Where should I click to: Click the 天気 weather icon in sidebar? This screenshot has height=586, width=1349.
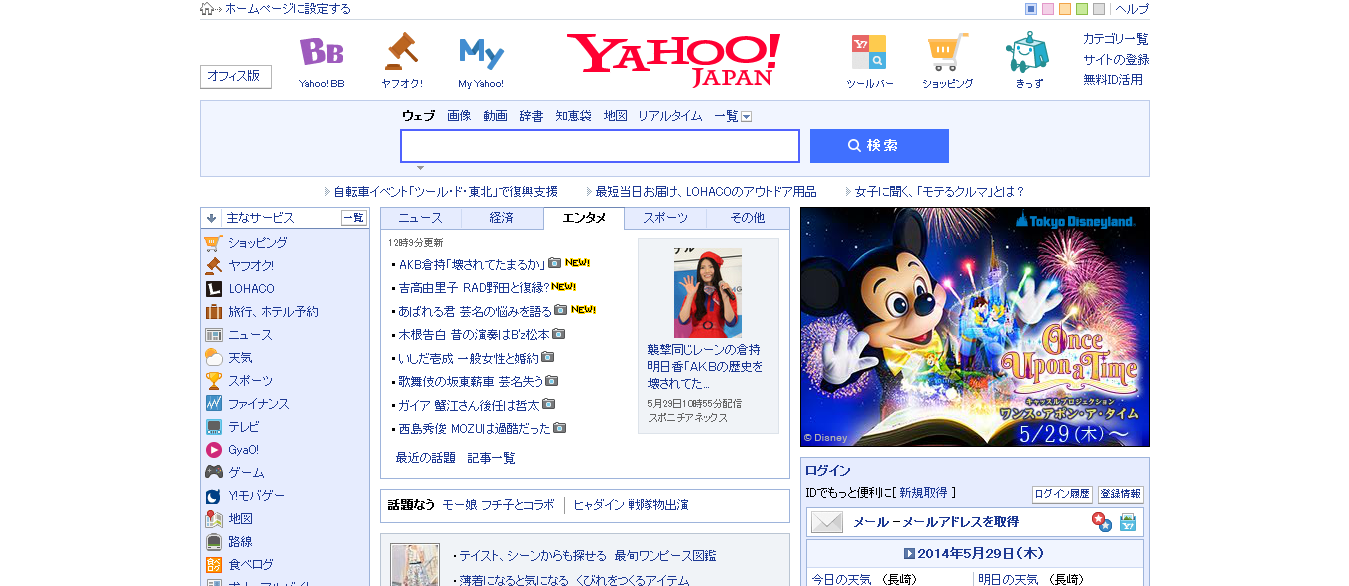(x=213, y=358)
